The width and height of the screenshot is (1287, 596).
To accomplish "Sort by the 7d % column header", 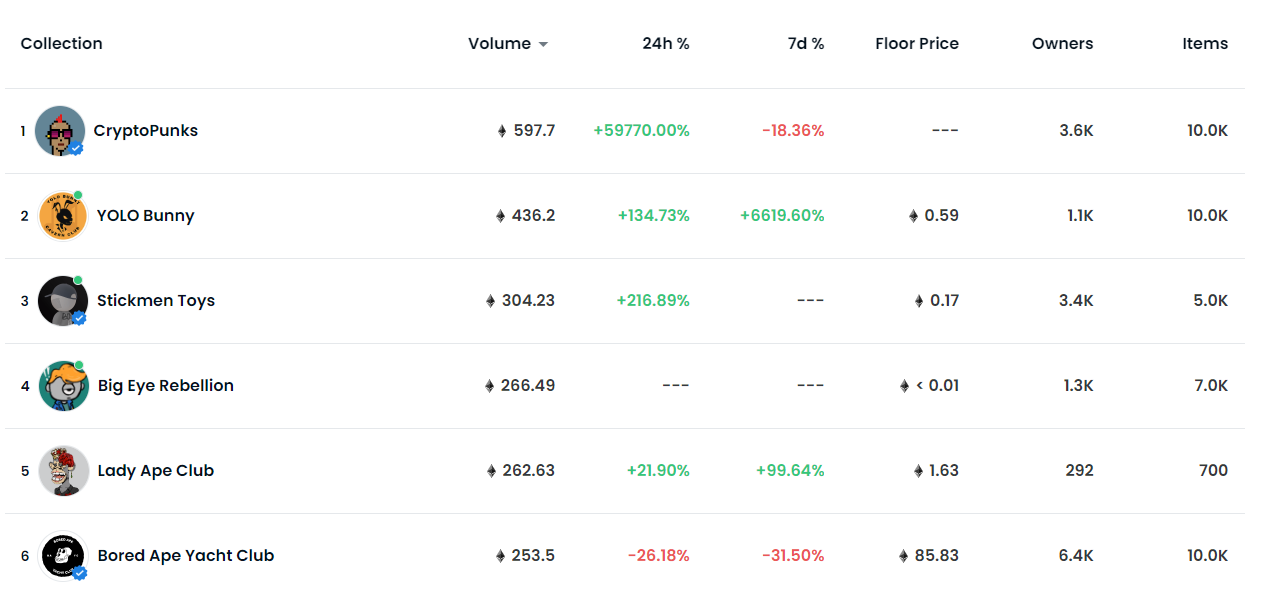I will [805, 44].
